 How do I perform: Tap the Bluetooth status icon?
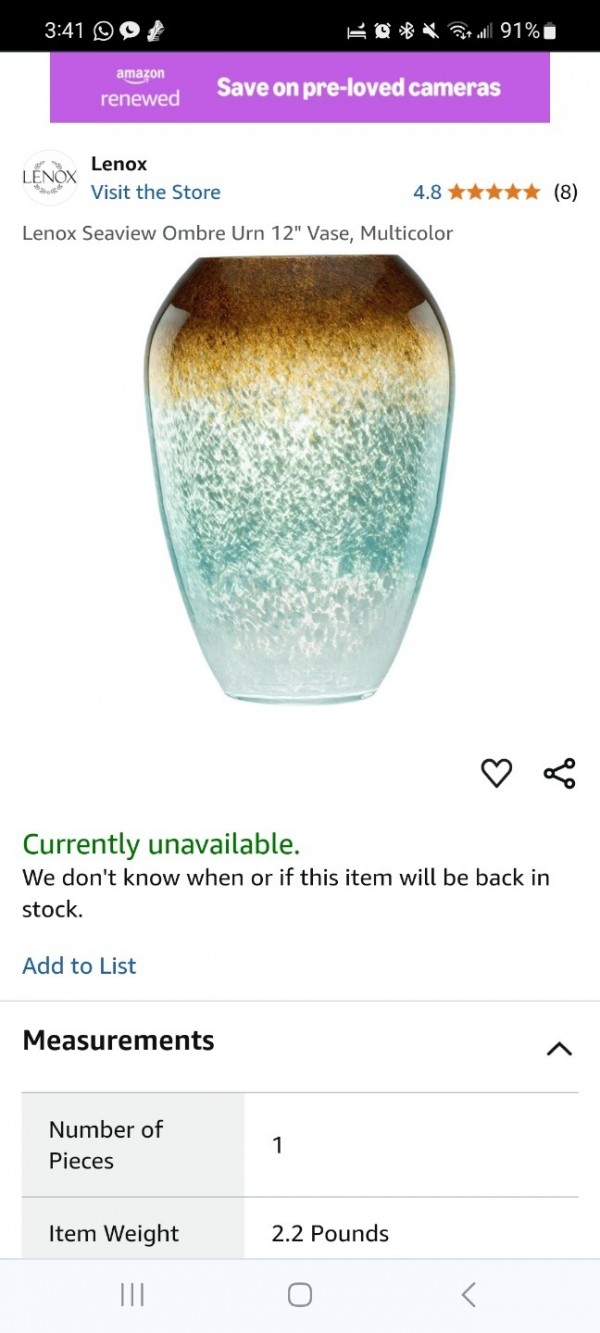pyautogui.click(x=406, y=30)
